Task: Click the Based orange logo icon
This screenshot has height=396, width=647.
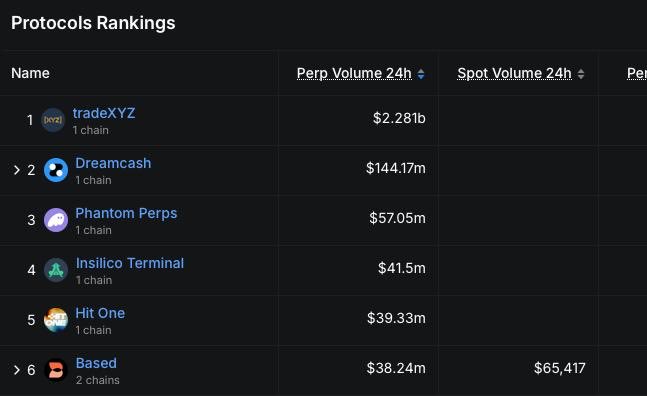Action: coord(56,370)
